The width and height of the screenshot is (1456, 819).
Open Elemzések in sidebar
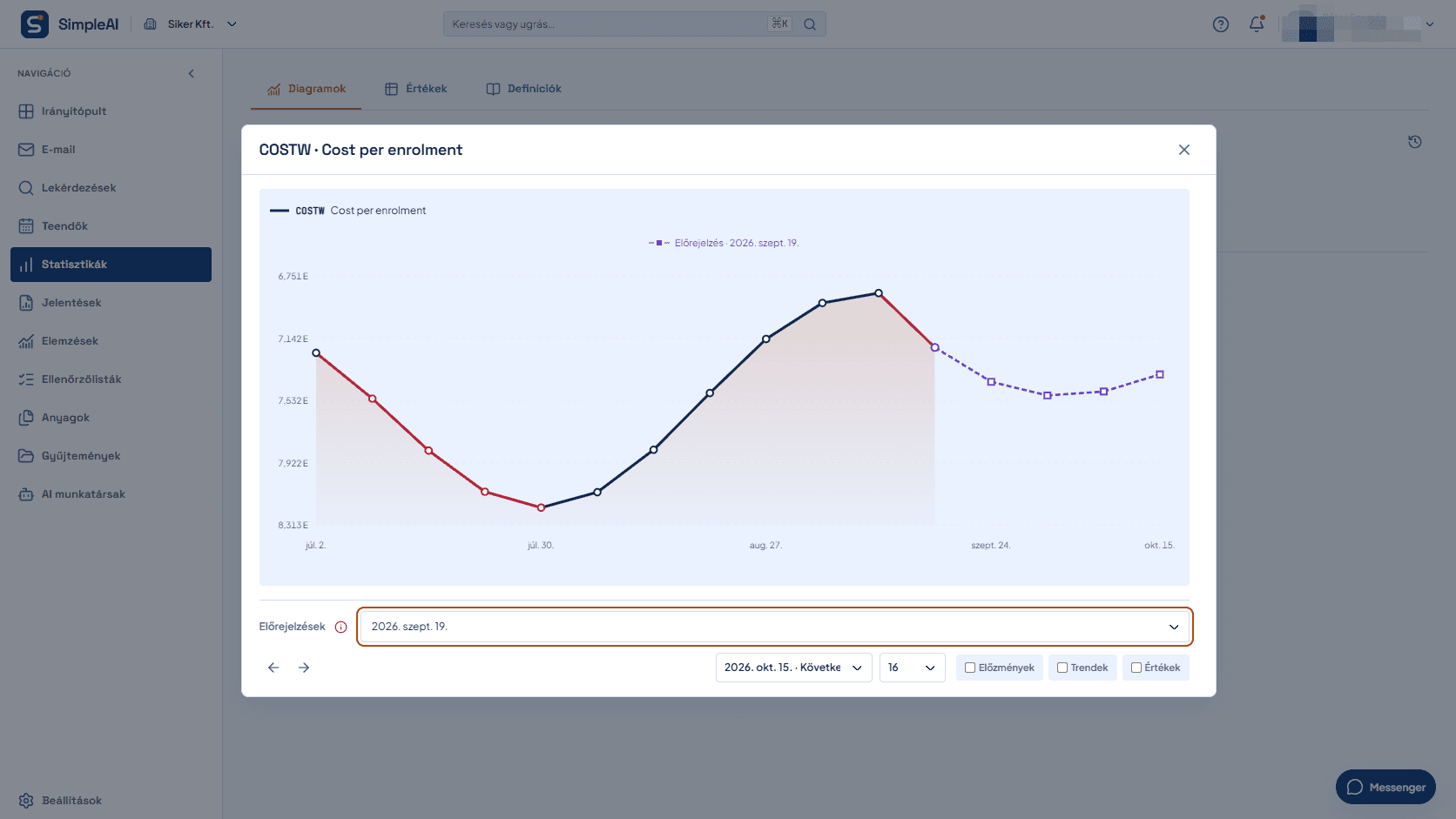tap(111, 341)
